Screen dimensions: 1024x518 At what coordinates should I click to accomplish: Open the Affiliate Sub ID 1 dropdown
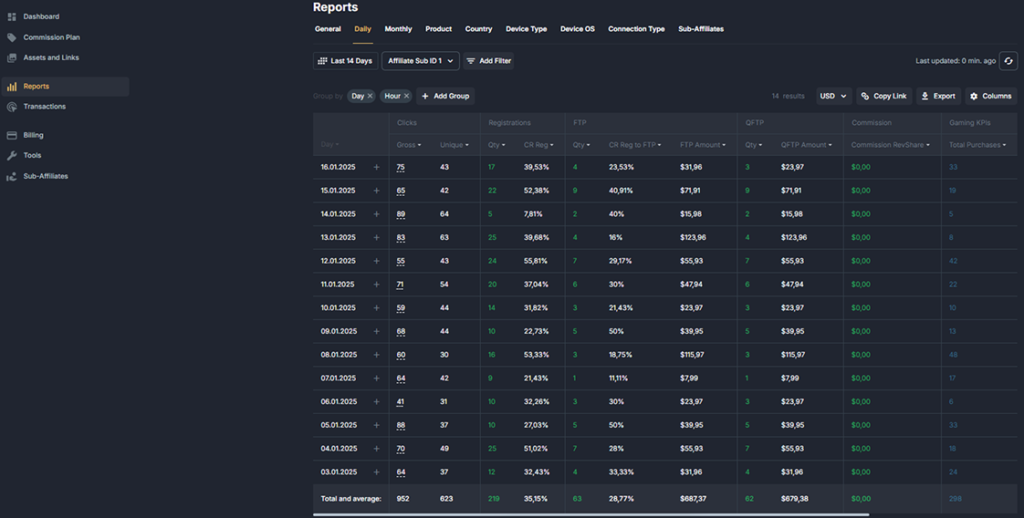[x=420, y=61]
